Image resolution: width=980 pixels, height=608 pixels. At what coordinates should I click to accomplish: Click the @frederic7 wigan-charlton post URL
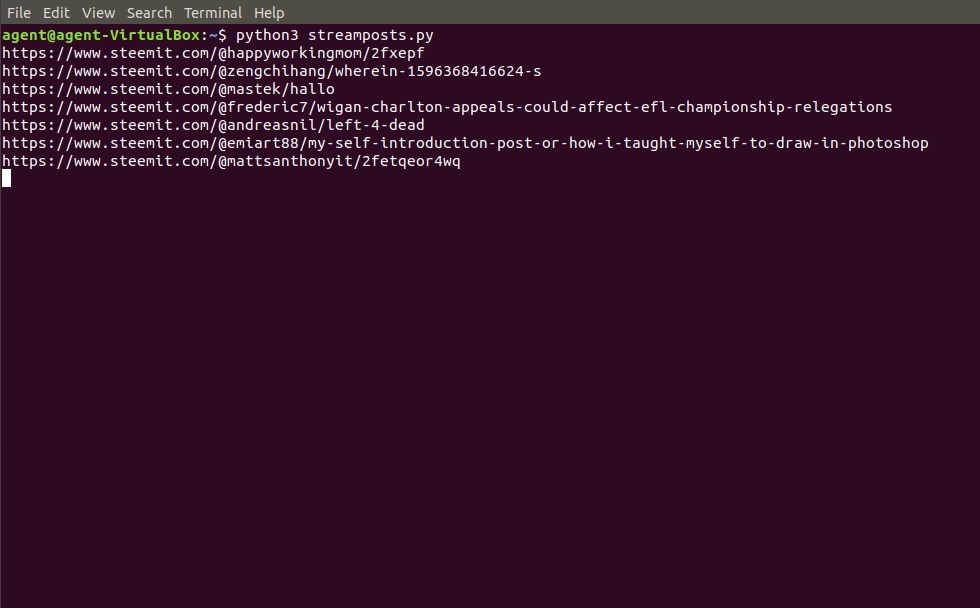pyautogui.click(x=447, y=107)
